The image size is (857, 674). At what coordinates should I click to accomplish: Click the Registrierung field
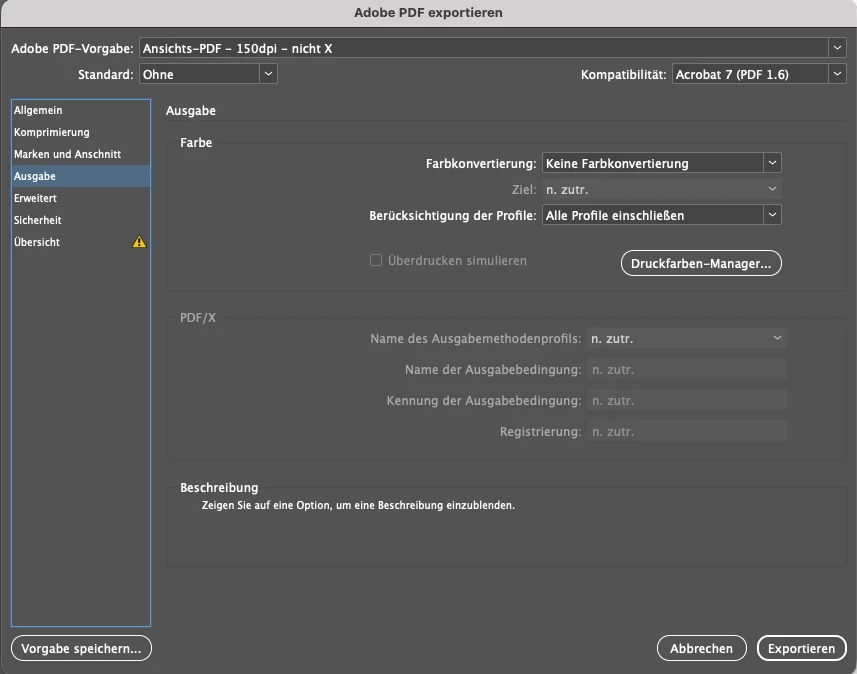coord(686,431)
